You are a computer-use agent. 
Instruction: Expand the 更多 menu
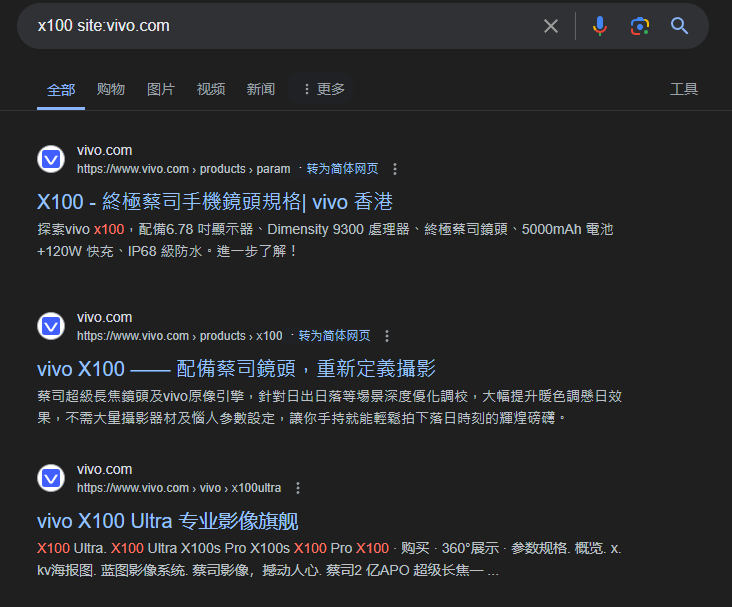click(324, 89)
